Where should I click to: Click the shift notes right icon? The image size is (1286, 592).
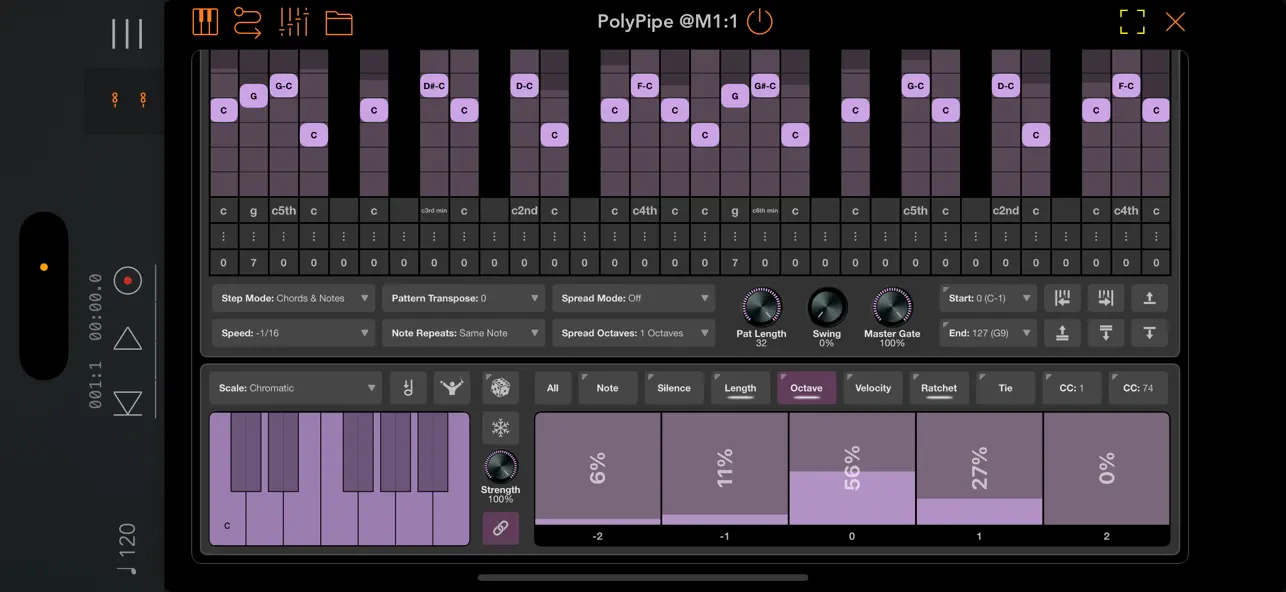click(x=1106, y=297)
